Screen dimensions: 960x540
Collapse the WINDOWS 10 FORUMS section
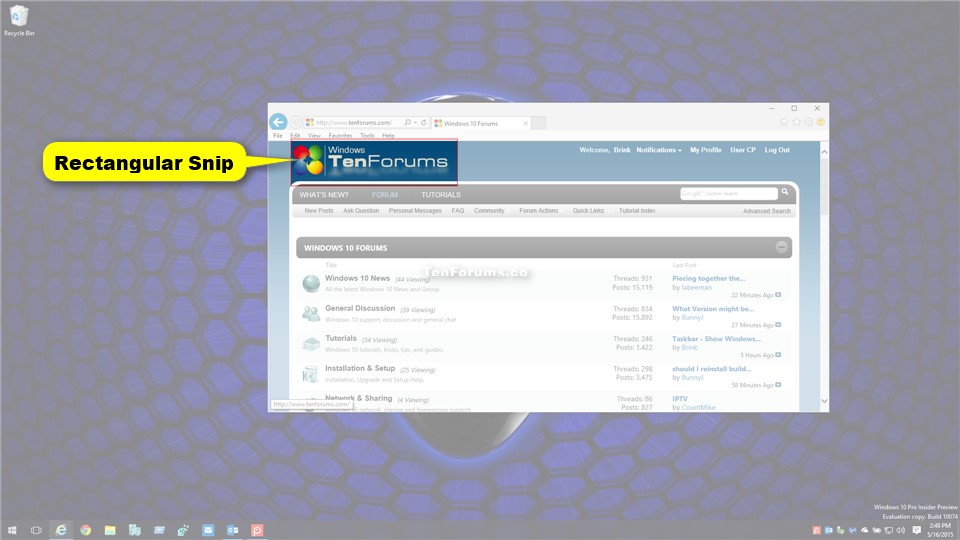781,247
